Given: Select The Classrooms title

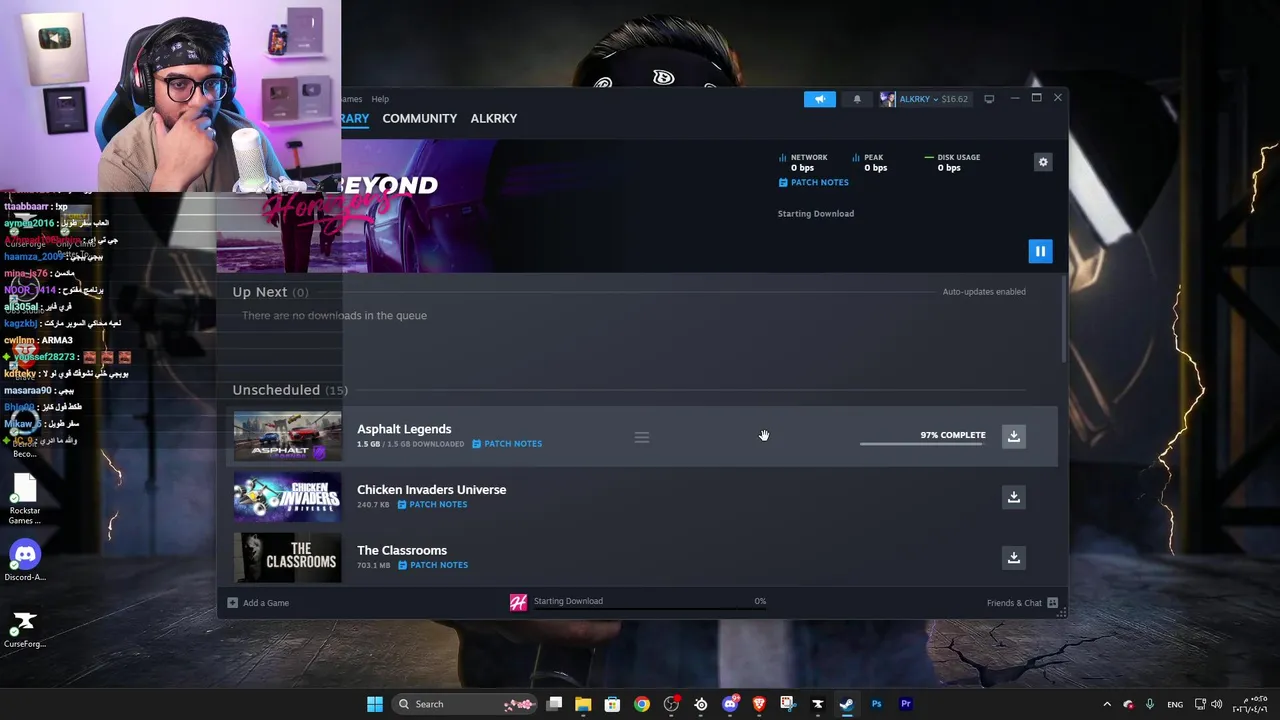Looking at the screenshot, I should (x=402, y=551).
